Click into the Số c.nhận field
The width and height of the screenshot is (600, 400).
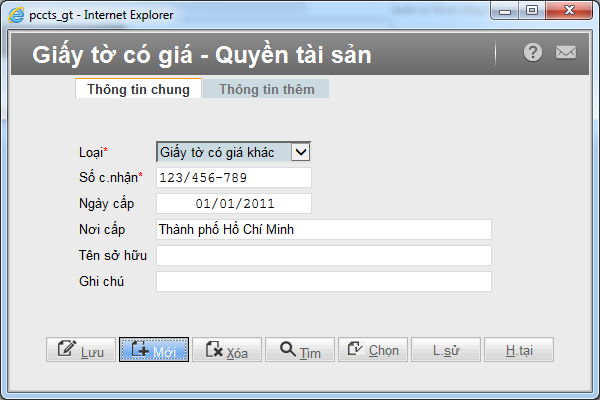[234, 178]
